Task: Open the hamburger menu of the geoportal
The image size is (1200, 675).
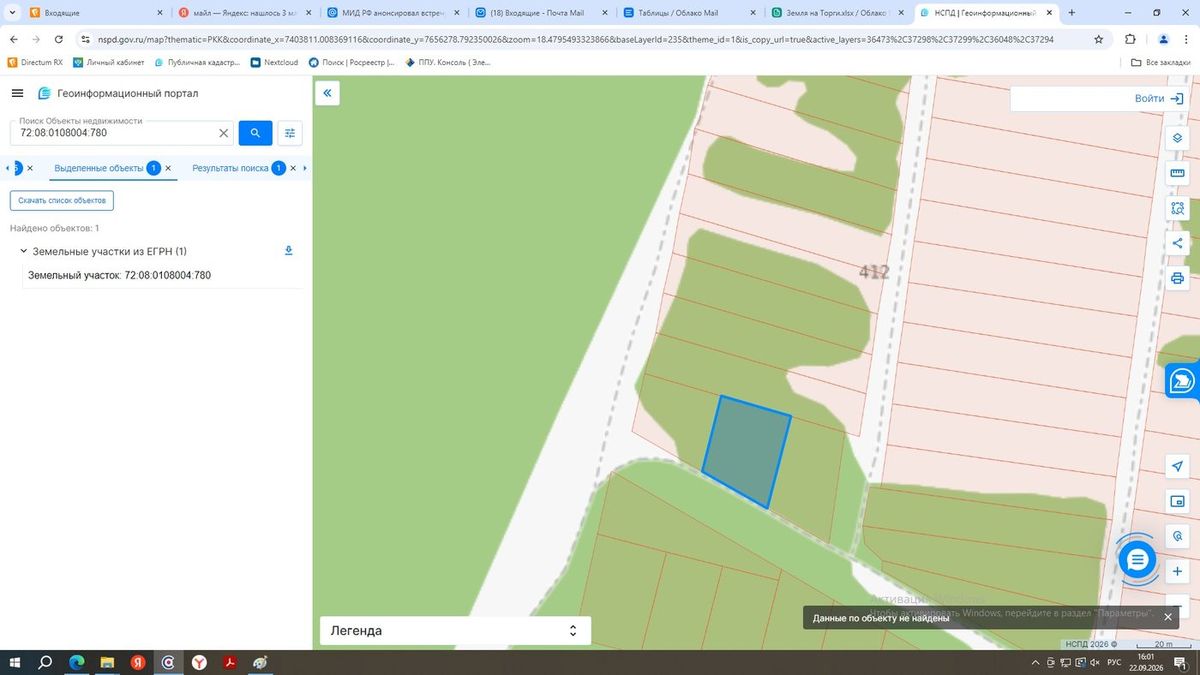Action: coord(17,93)
